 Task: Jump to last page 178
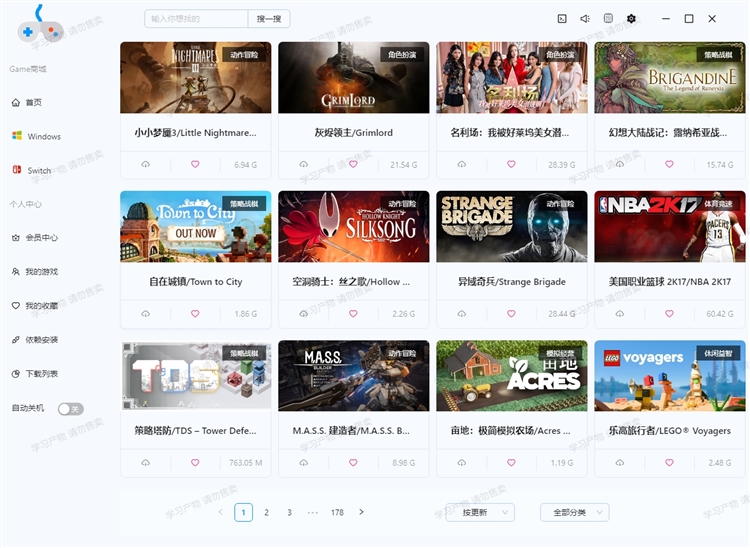click(337, 512)
